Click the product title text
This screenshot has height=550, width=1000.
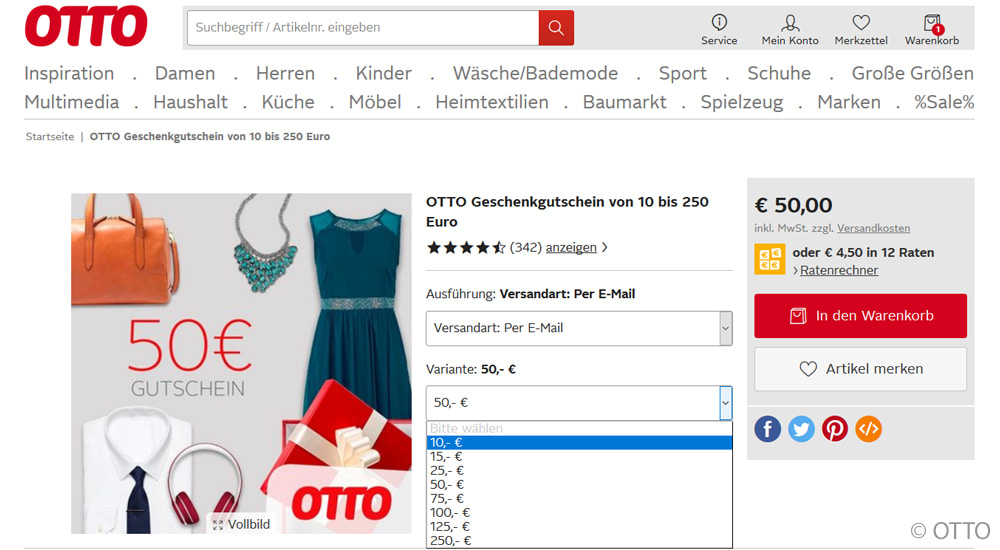567,212
